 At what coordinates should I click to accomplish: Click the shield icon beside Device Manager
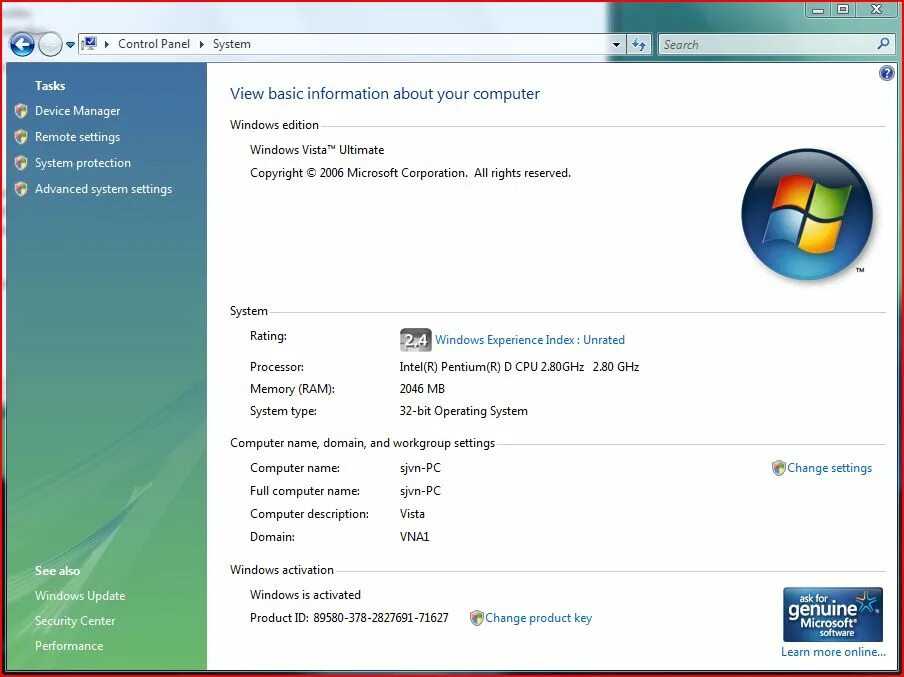pos(21,111)
